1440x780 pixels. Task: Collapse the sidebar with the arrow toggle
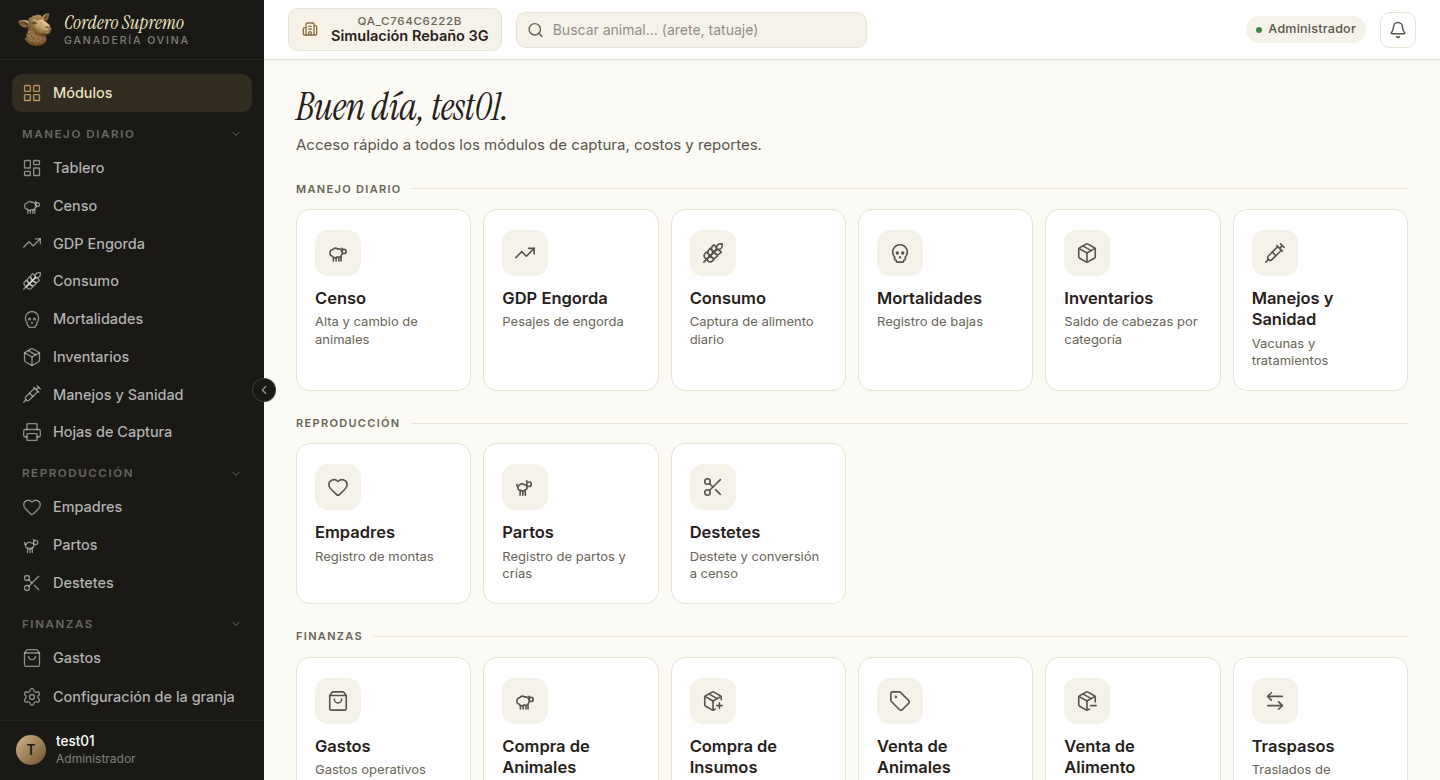pyautogui.click(x=264, y=390)
